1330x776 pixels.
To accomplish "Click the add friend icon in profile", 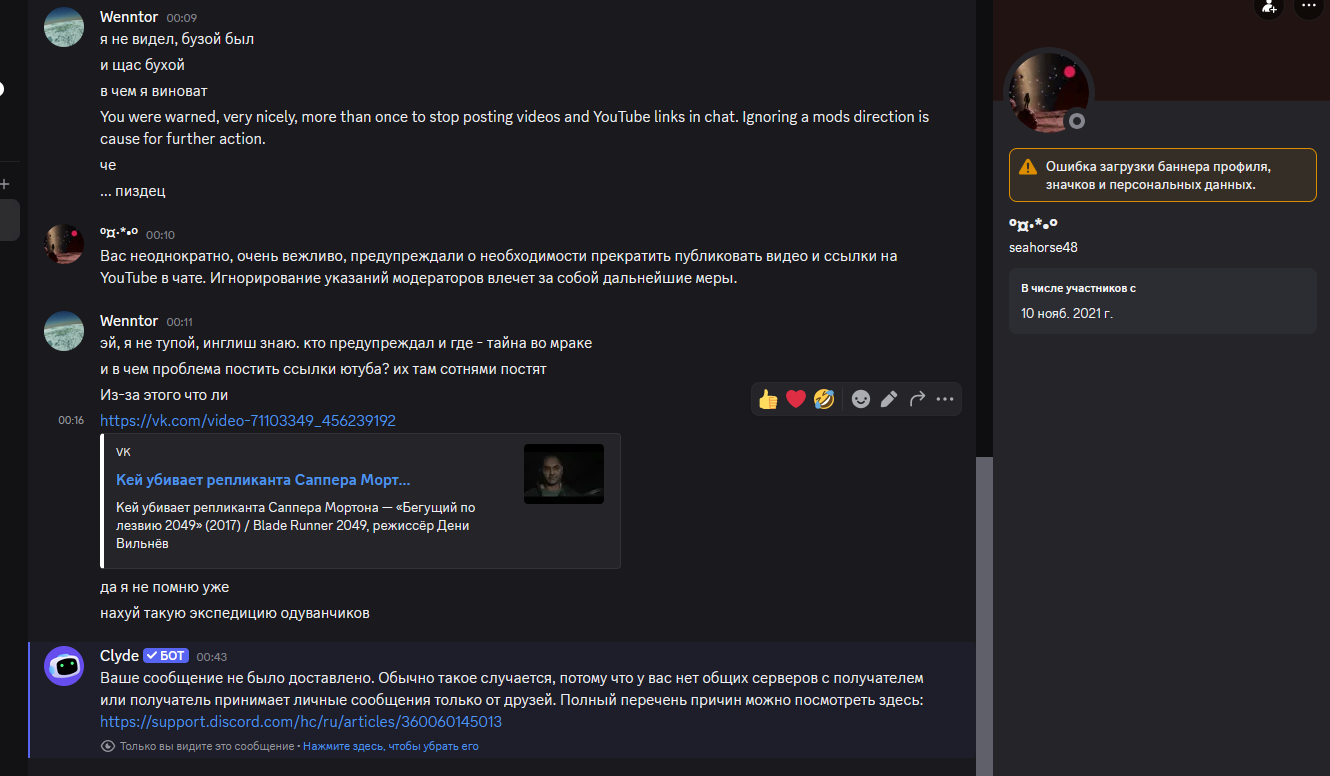I will [x=1269, y=6].
